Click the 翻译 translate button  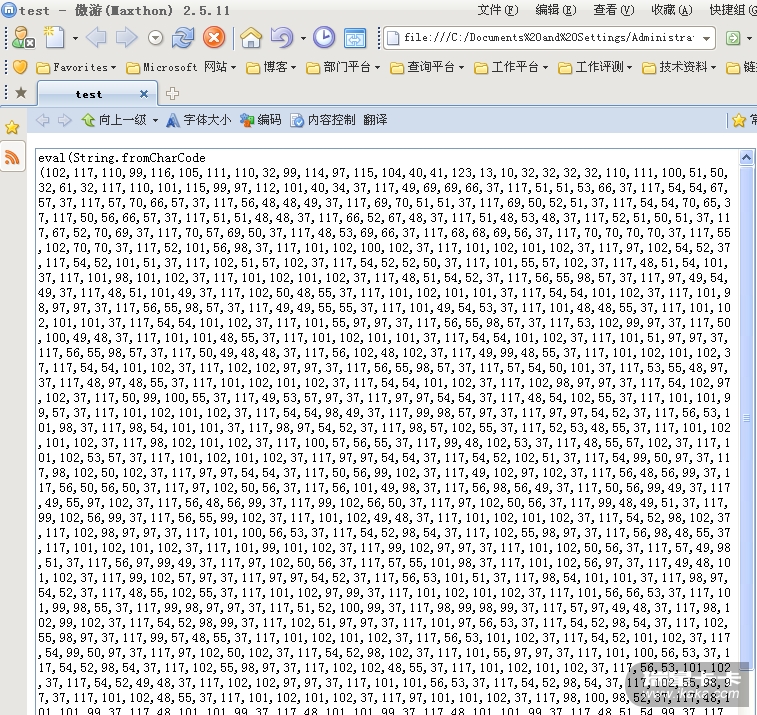pyautogui.click(x=375, y=120)
